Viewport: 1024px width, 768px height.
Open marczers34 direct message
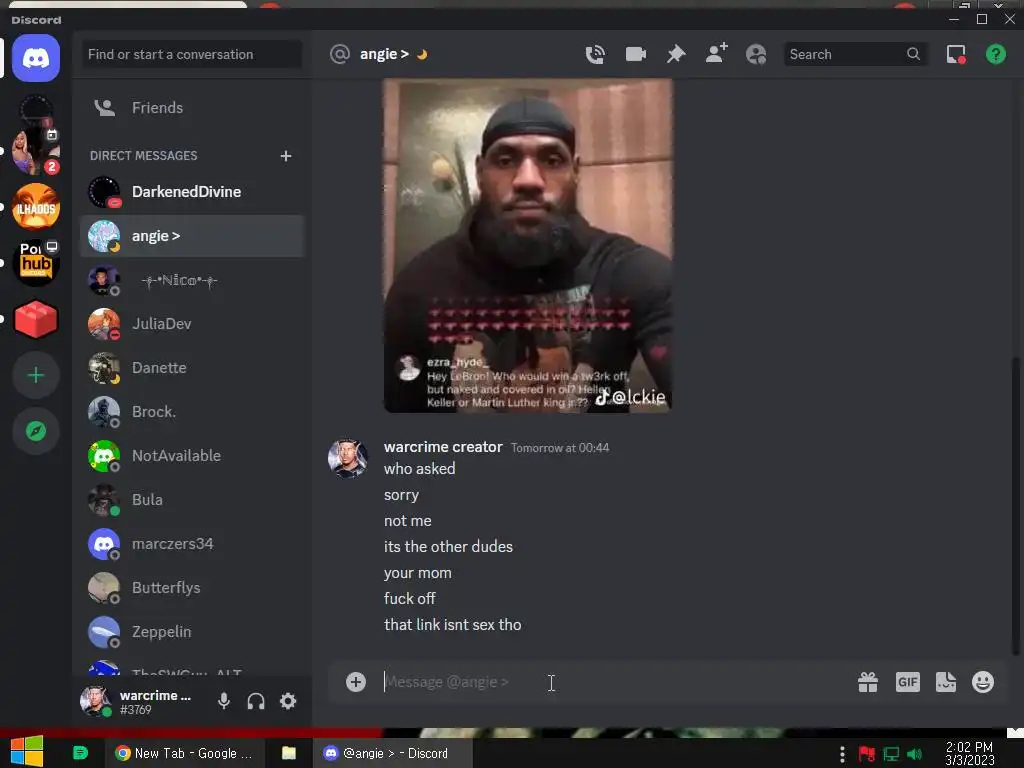[191, 544]
